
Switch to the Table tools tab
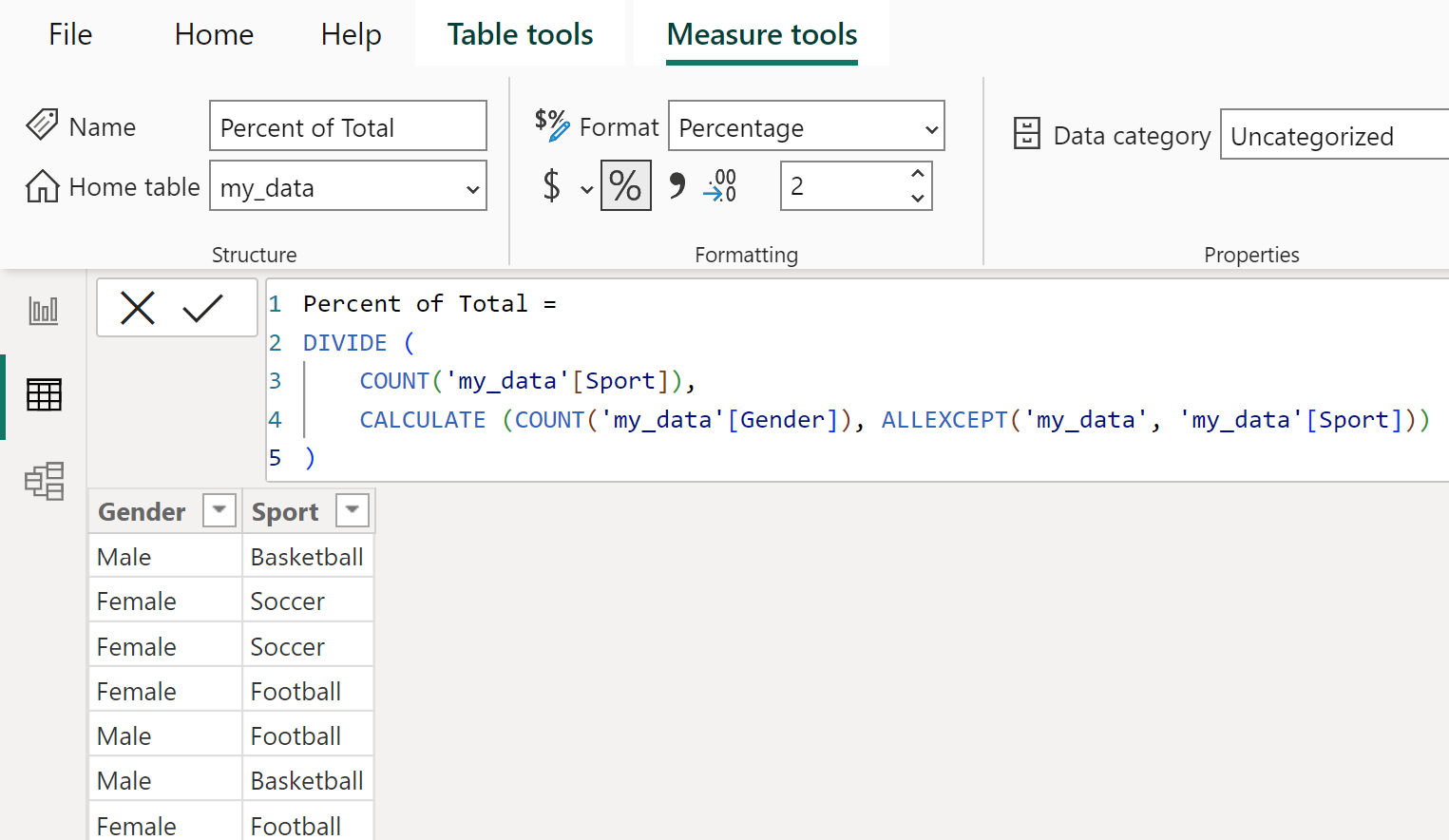click(520, 35)
